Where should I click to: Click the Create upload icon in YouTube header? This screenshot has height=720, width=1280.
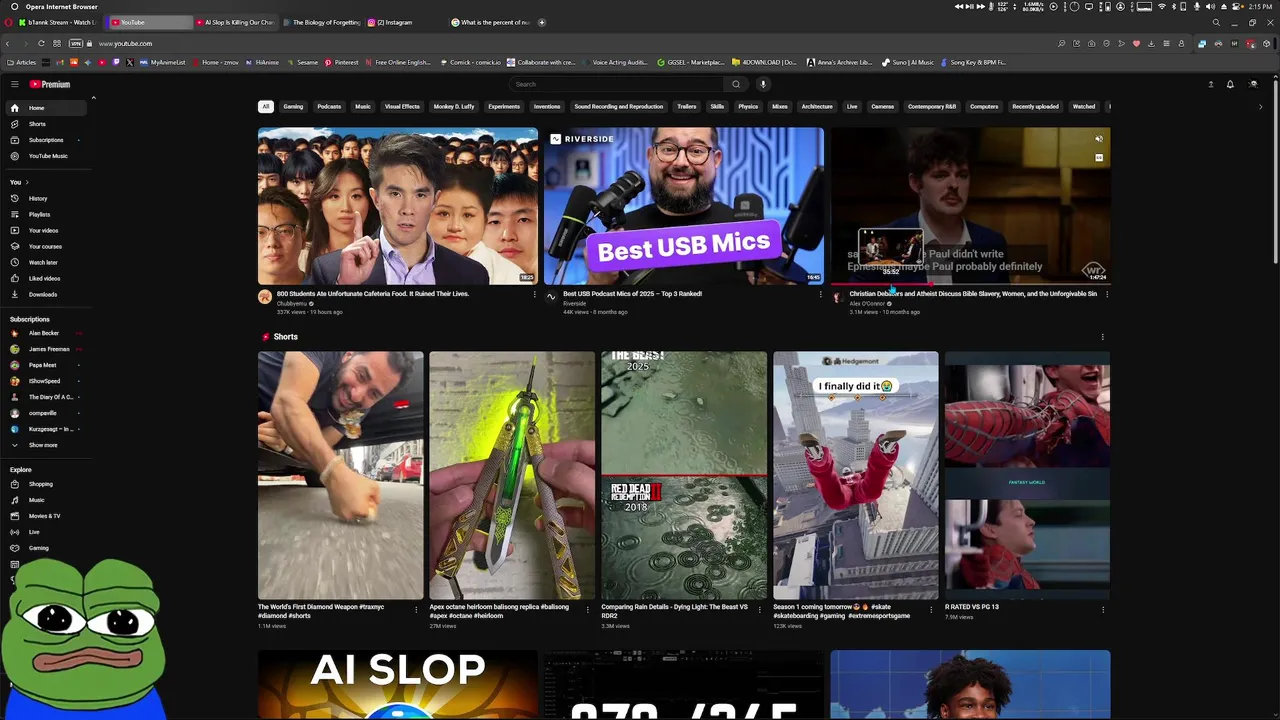tap(1210, 84)
